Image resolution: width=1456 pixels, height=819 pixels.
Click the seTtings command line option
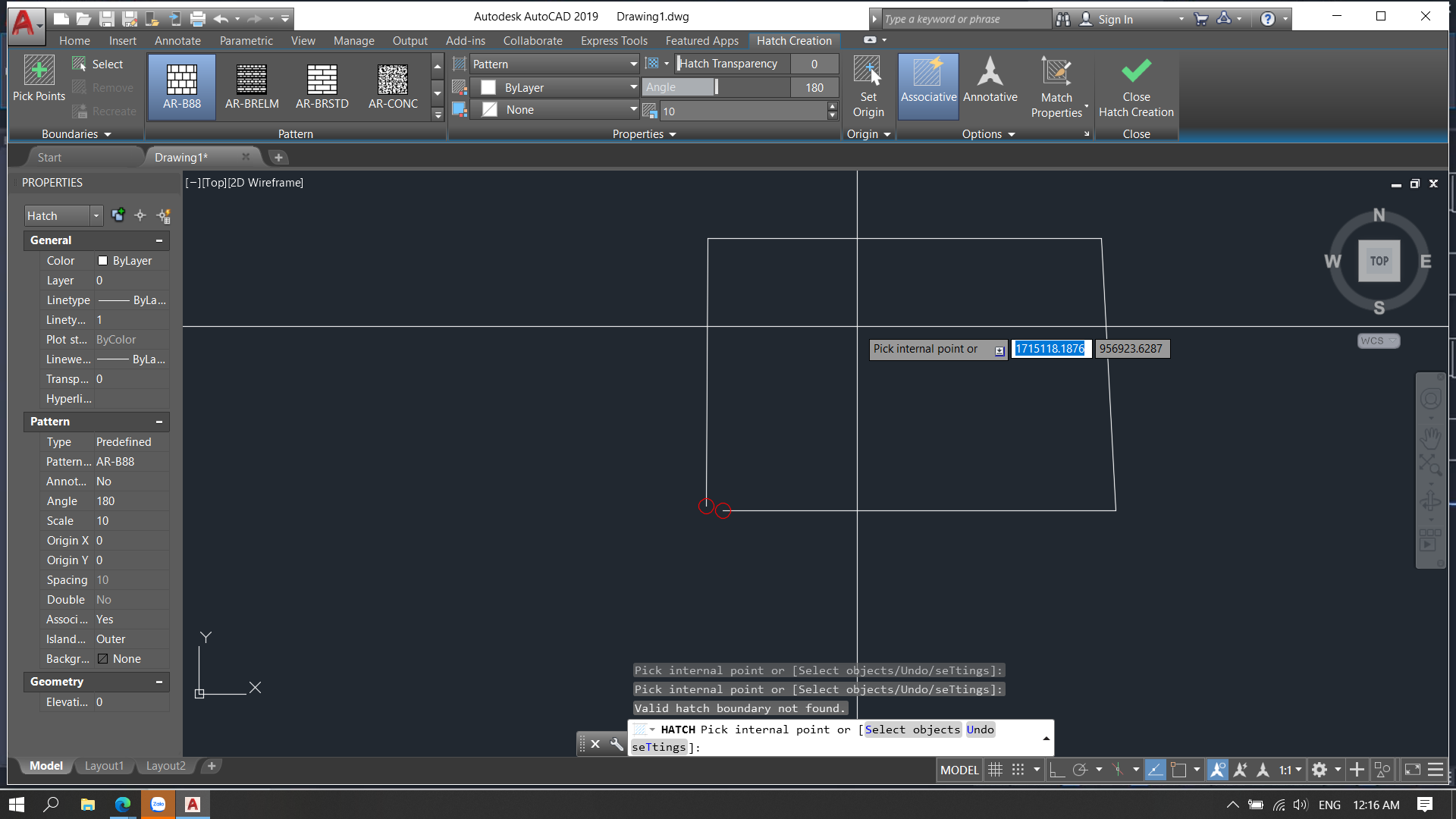pos(659,747)
